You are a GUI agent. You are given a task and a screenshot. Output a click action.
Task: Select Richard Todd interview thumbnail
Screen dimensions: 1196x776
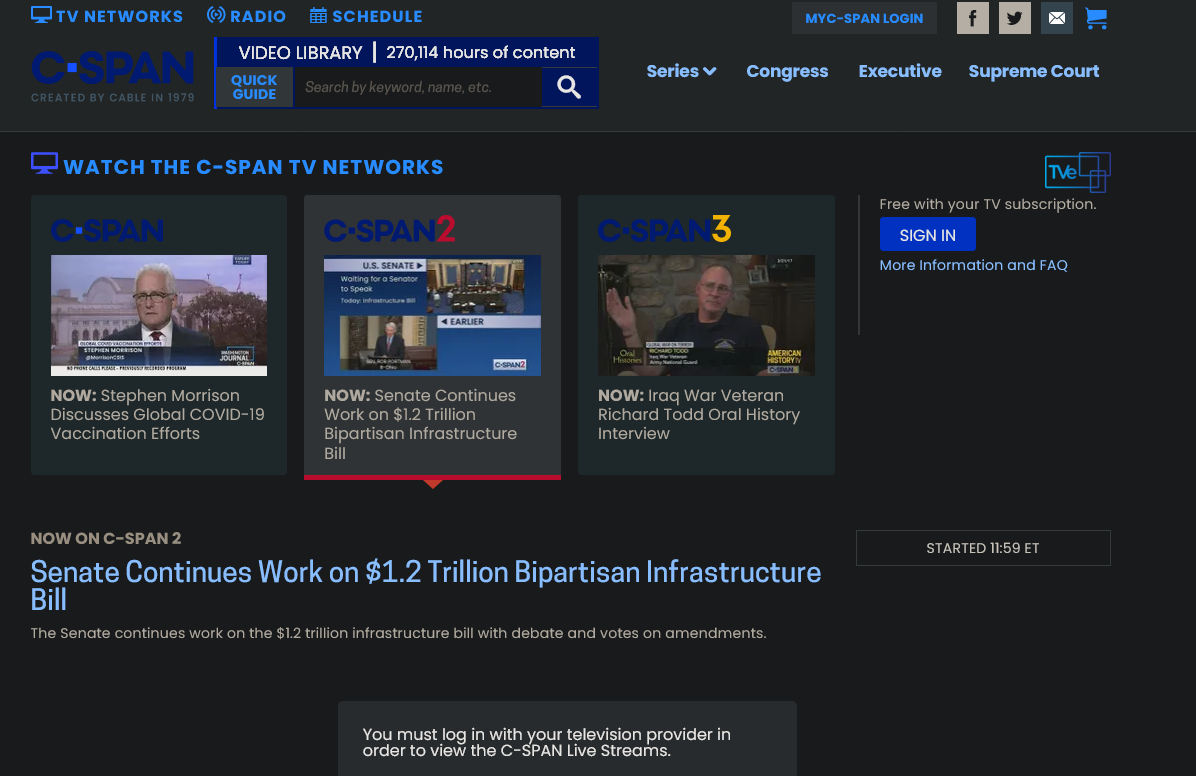pos(706,315)
